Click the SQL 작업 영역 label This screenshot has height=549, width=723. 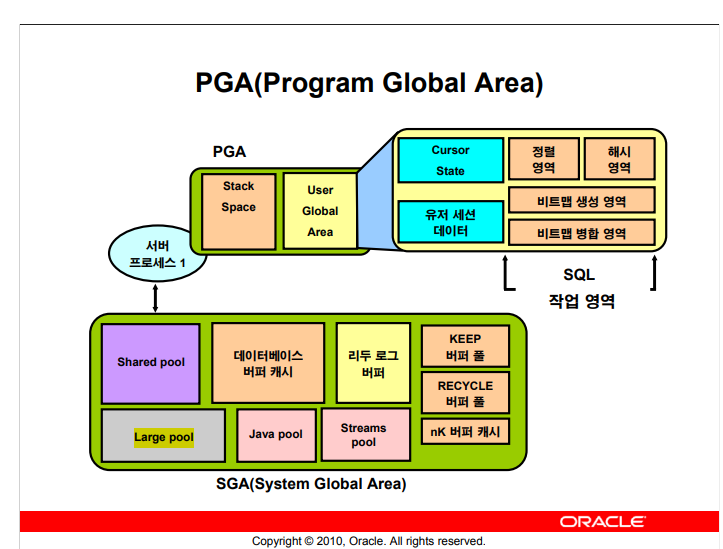581,288
